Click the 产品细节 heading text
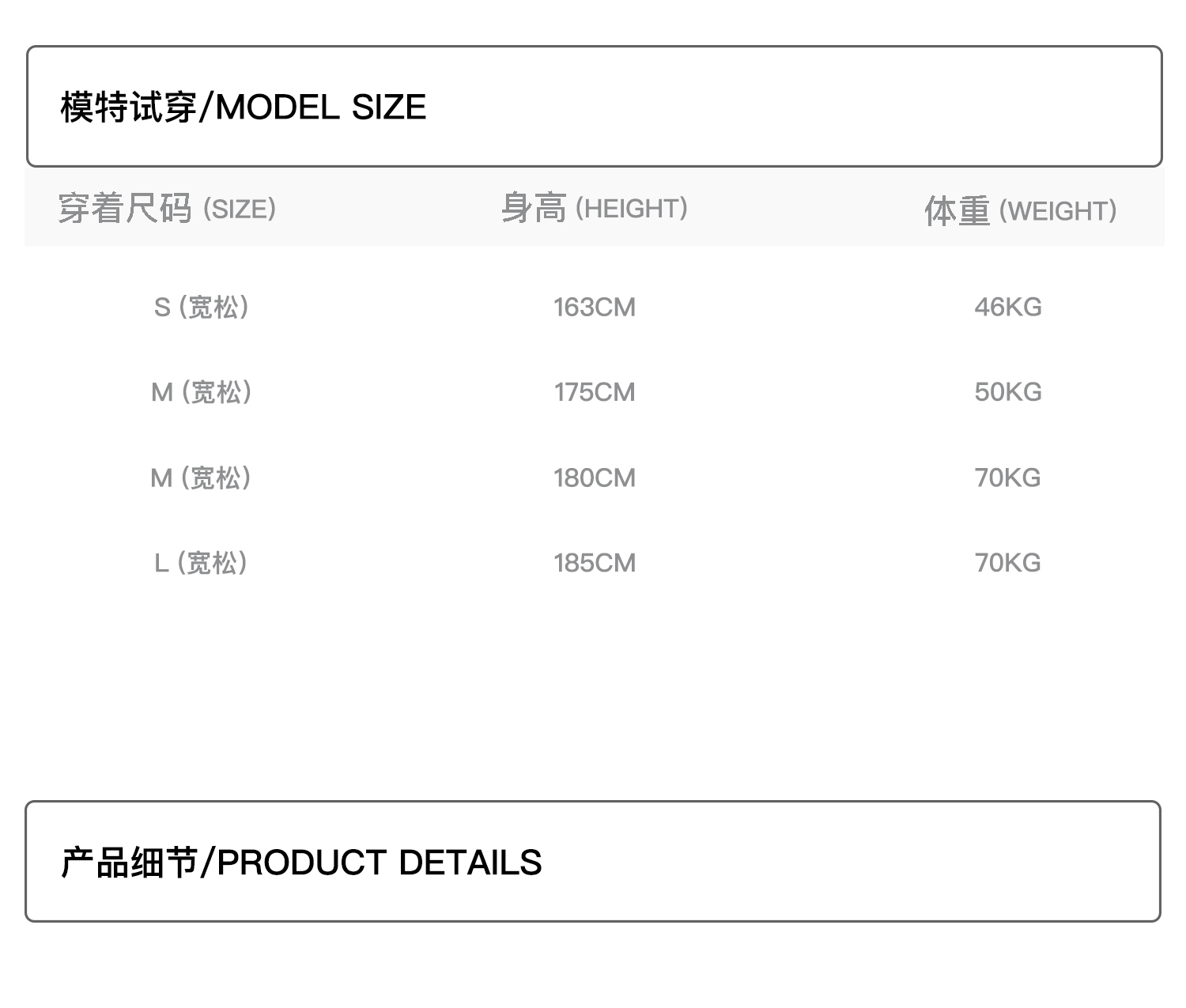Viewport: 1186px width, 1008px height. click(x=129, y=863)
